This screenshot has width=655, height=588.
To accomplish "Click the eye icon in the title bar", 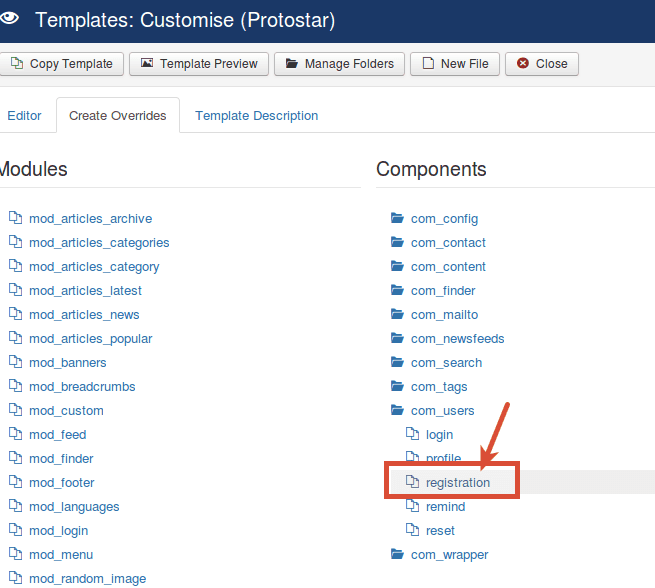I will point(9,18).
